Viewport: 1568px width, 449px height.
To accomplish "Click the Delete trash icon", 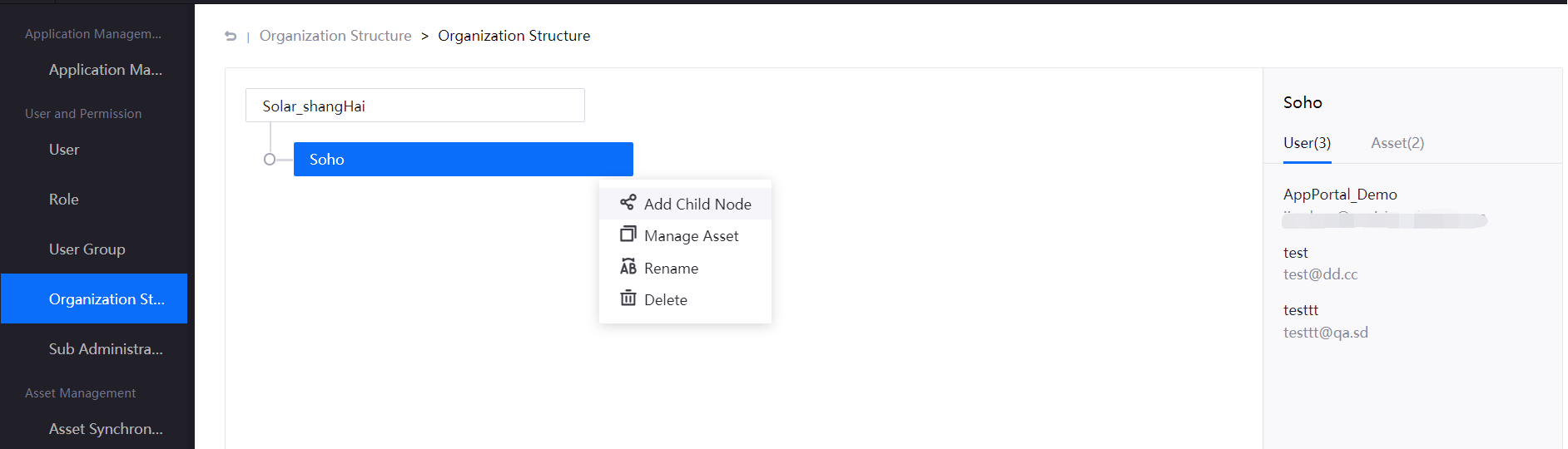I will coord(628,299).
